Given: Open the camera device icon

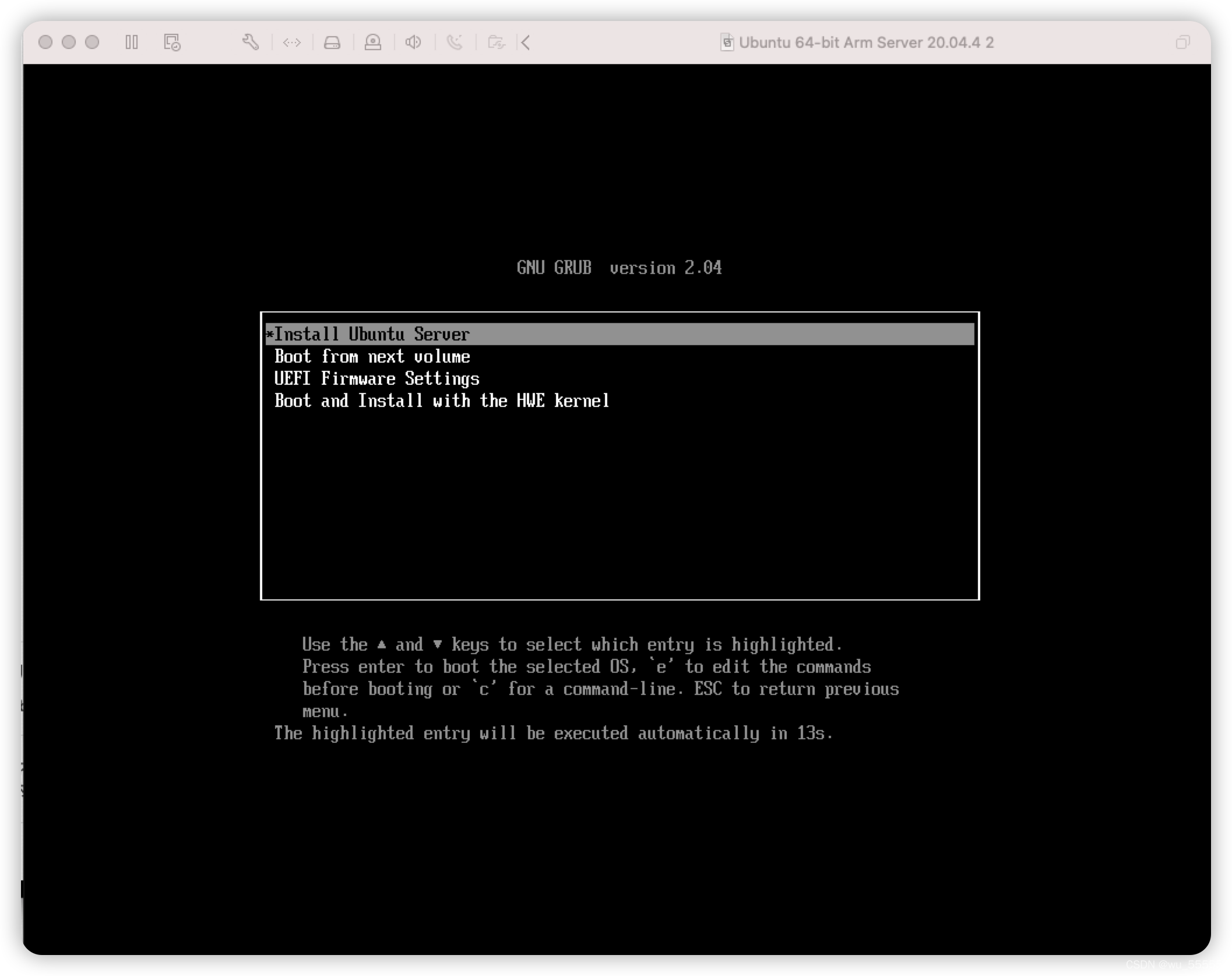Looking at the screenshot, I should [x=373, y=42].
